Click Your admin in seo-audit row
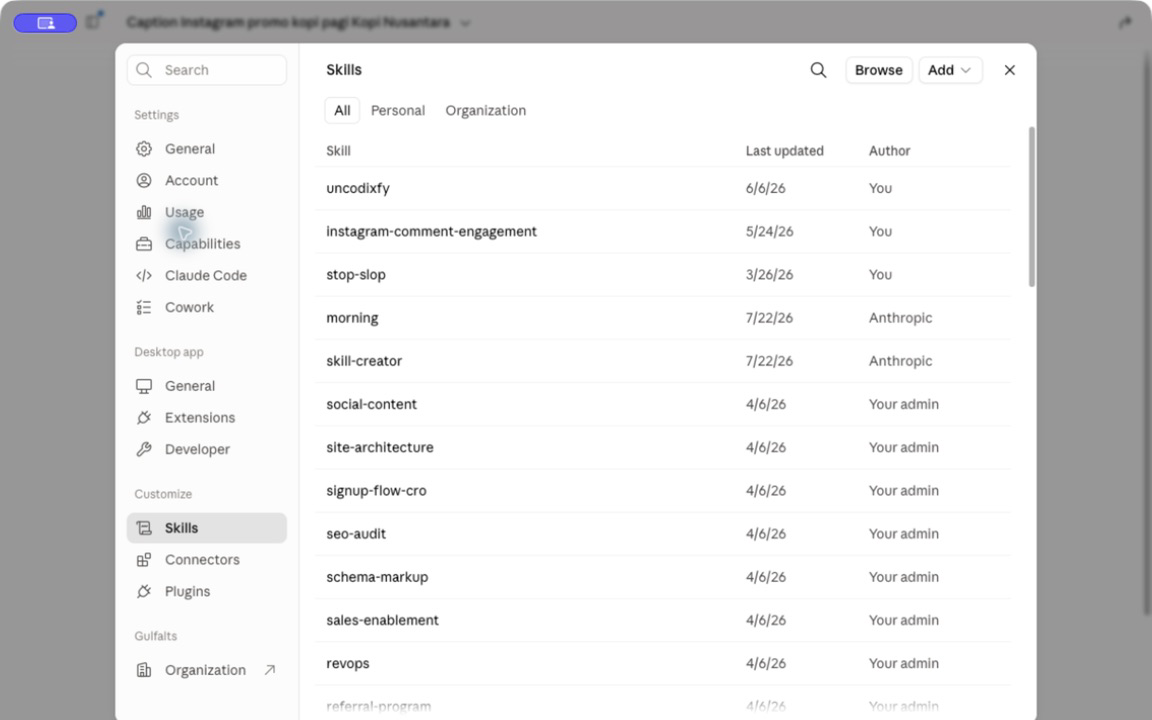Screen dimensions: 1152x720 pyautogui.click(x=904, y=534)
